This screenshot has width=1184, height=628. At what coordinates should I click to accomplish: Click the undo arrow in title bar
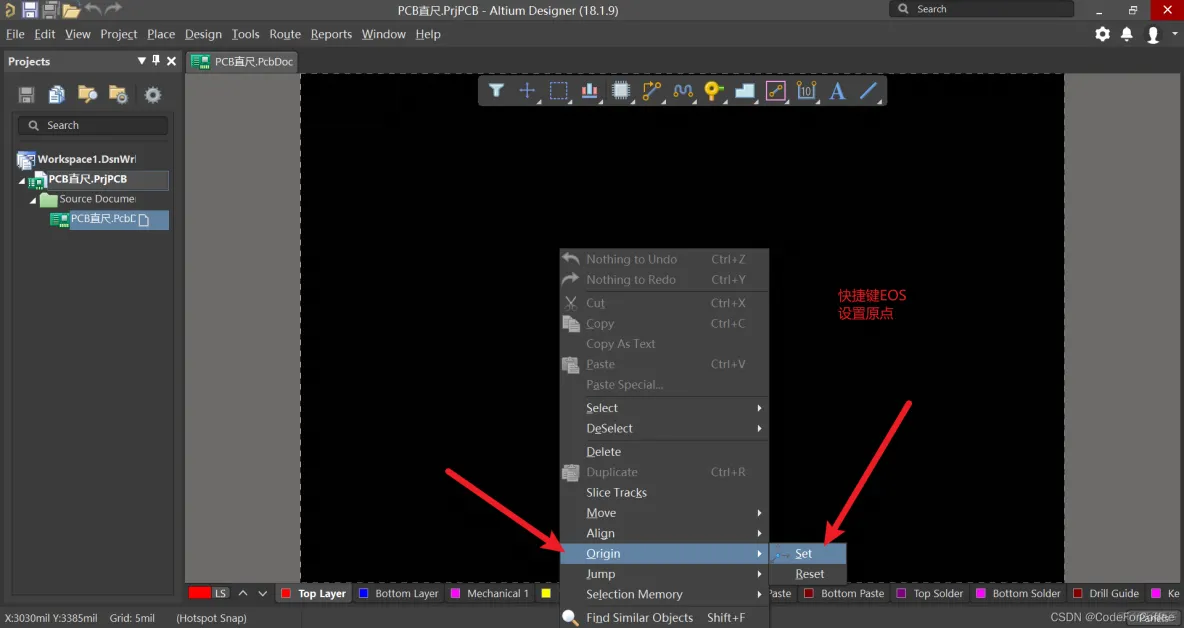click(x=93, y=9)
